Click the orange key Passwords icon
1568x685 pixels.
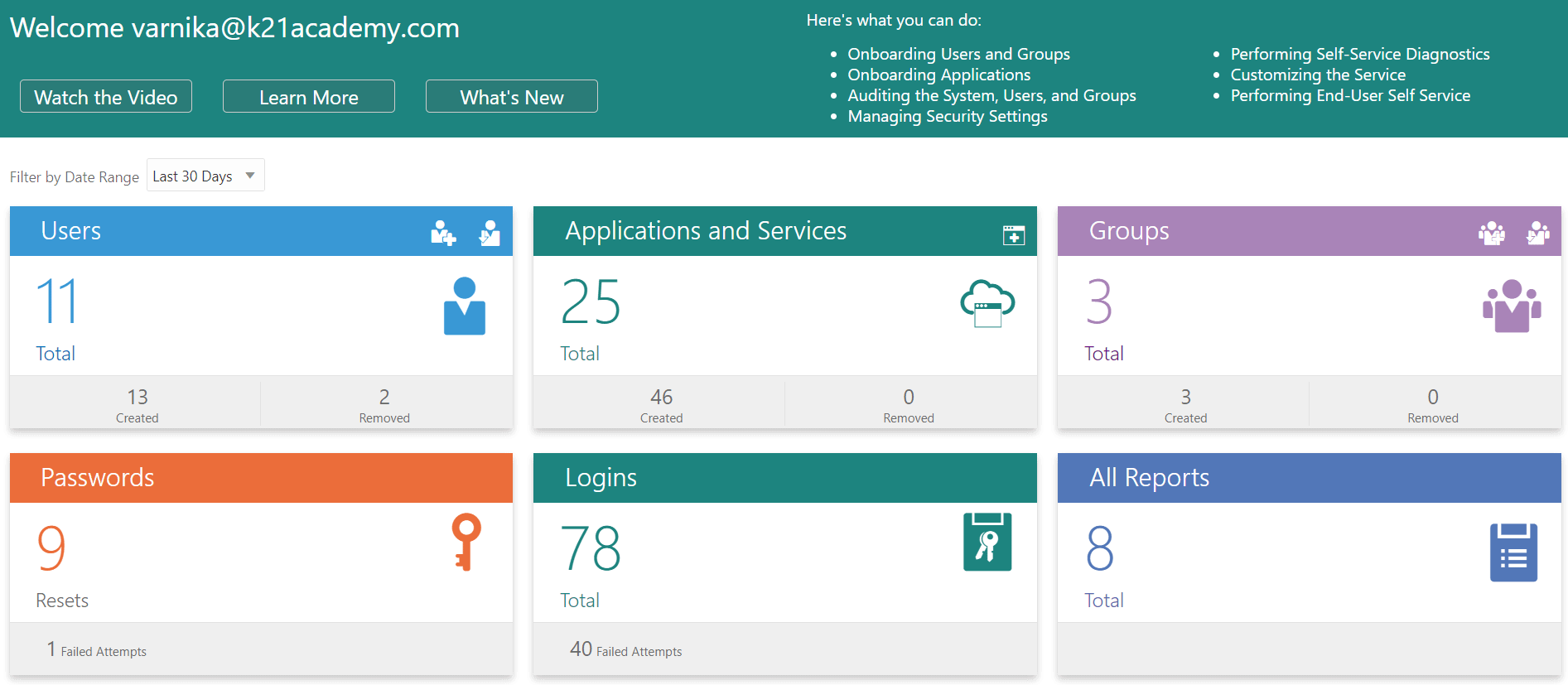(466, 542)
